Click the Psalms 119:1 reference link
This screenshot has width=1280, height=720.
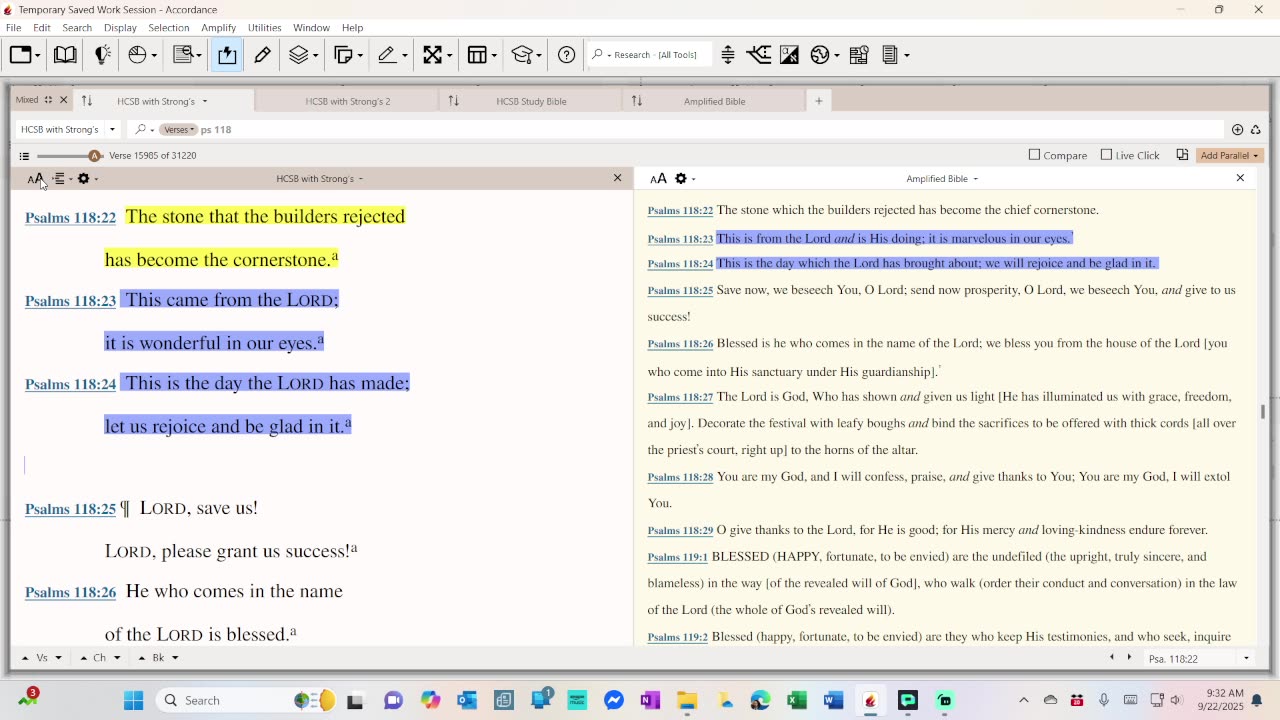pos(677,557)
